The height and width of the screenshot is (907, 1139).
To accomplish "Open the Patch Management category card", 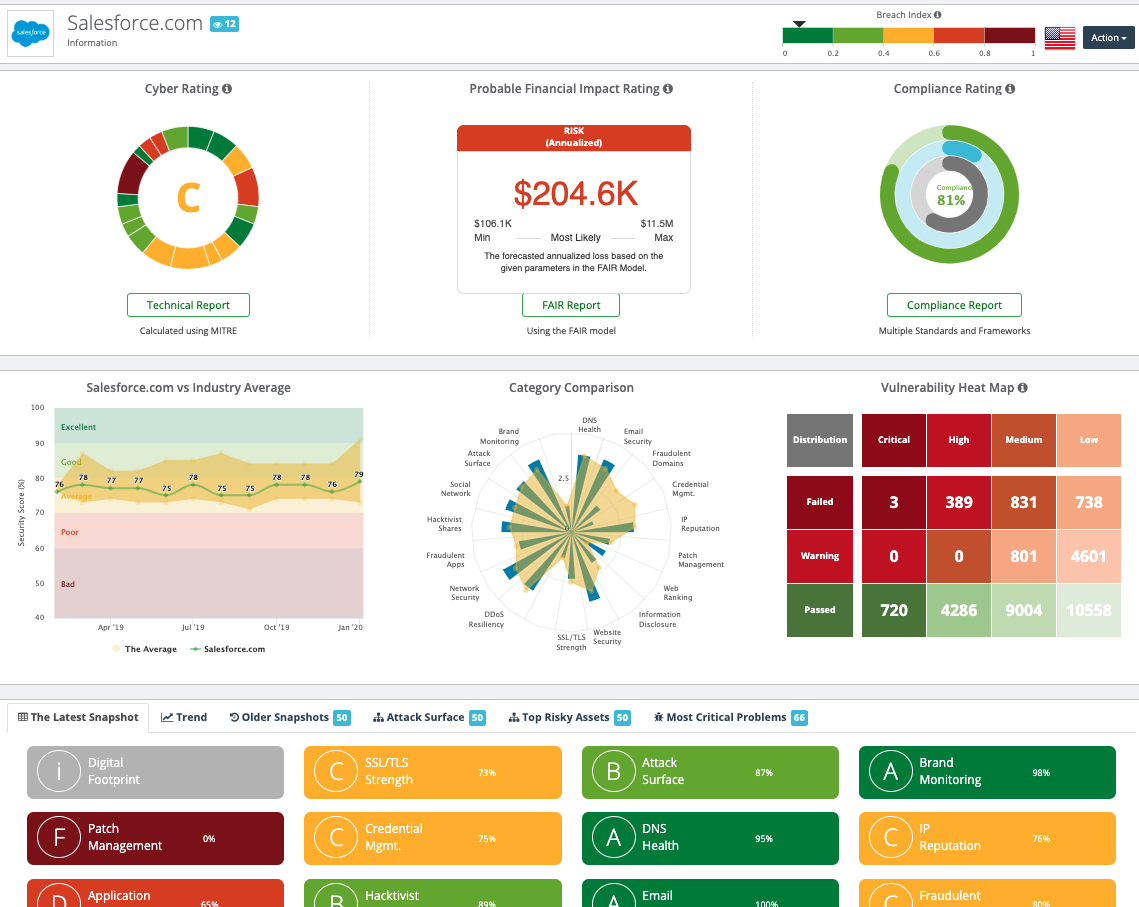I will (x=155, y=838).
